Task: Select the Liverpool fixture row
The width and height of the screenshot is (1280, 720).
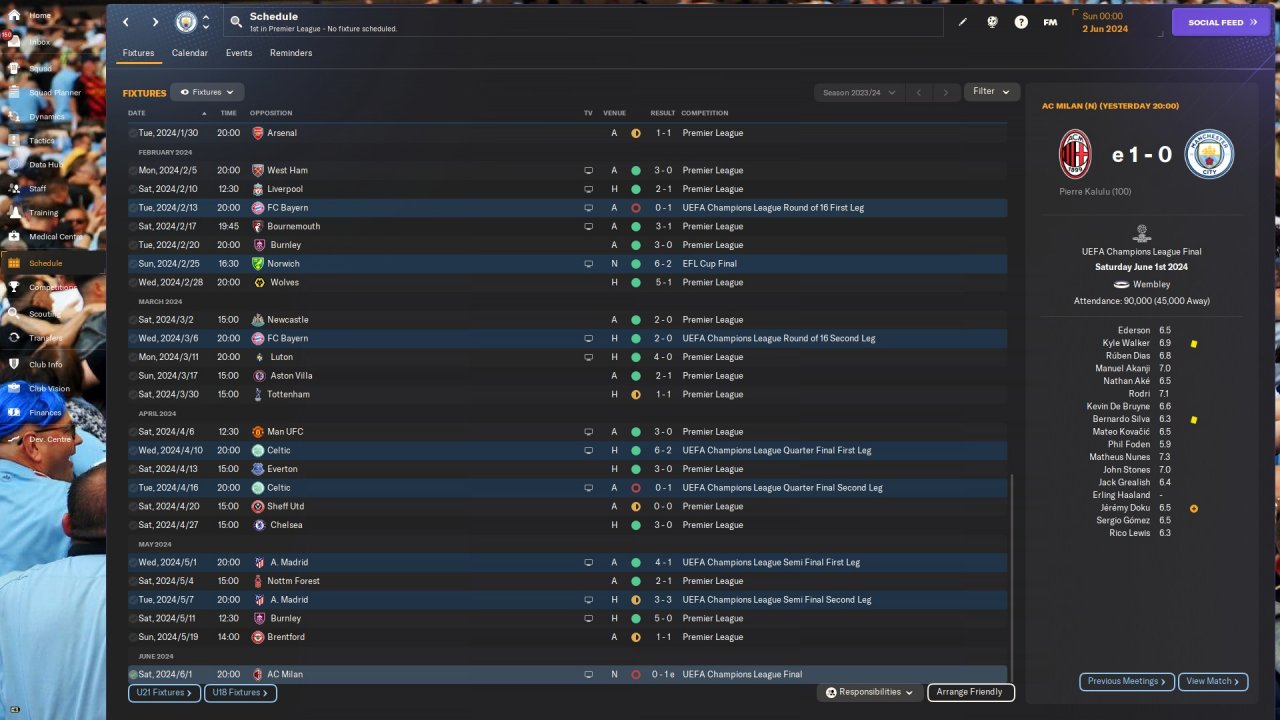Action: point(567,189)
